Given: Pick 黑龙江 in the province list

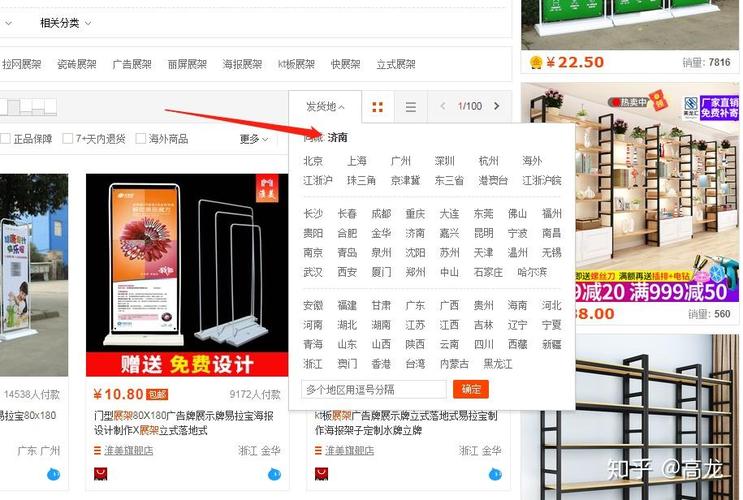Looking at the screenshot, I should pos(498,364).
